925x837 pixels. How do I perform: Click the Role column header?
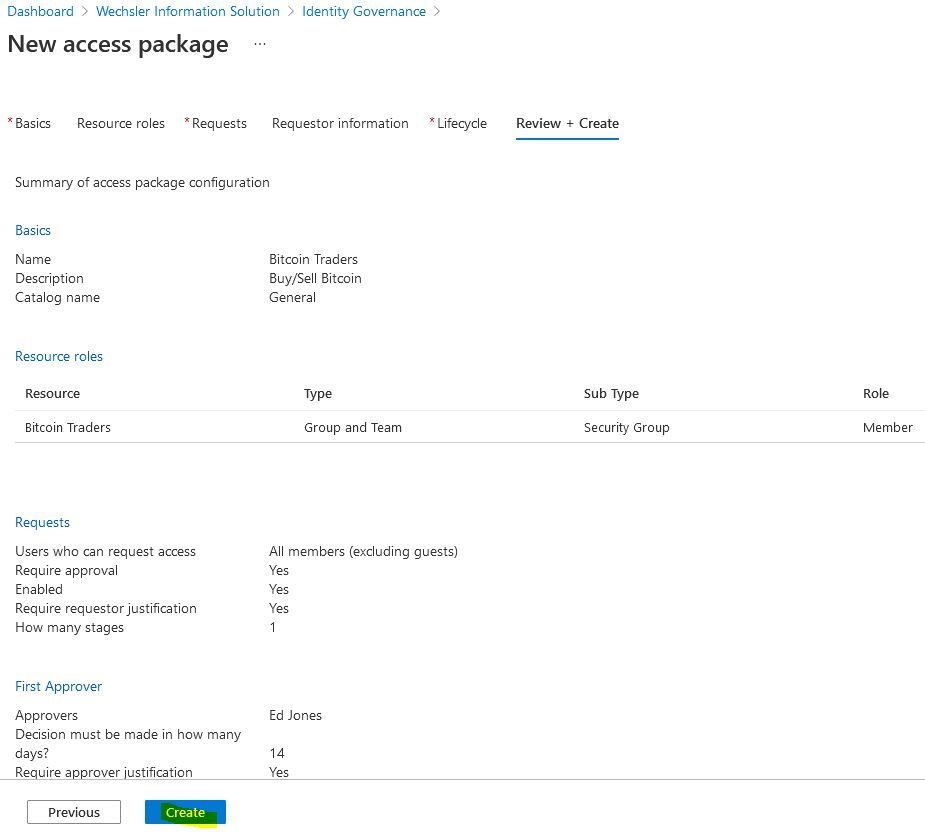click(x=876, y=393)
